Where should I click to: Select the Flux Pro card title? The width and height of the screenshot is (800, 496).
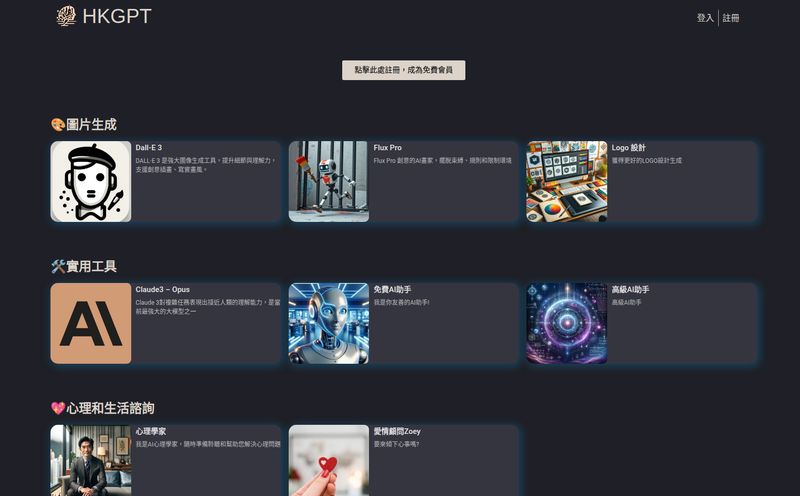(x=387, y=147)
